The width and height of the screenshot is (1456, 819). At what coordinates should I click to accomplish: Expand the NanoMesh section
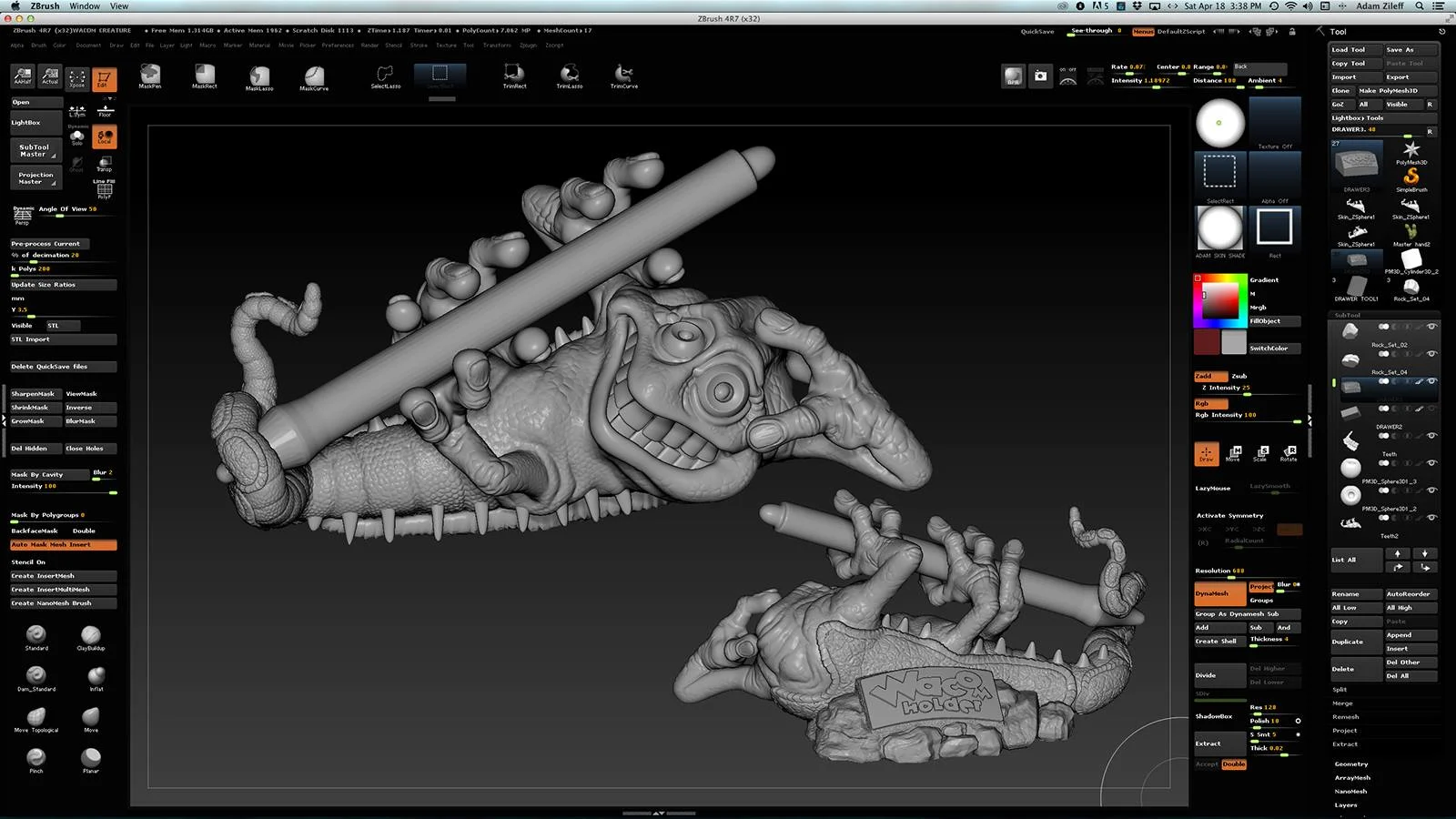click(1351, 792)
